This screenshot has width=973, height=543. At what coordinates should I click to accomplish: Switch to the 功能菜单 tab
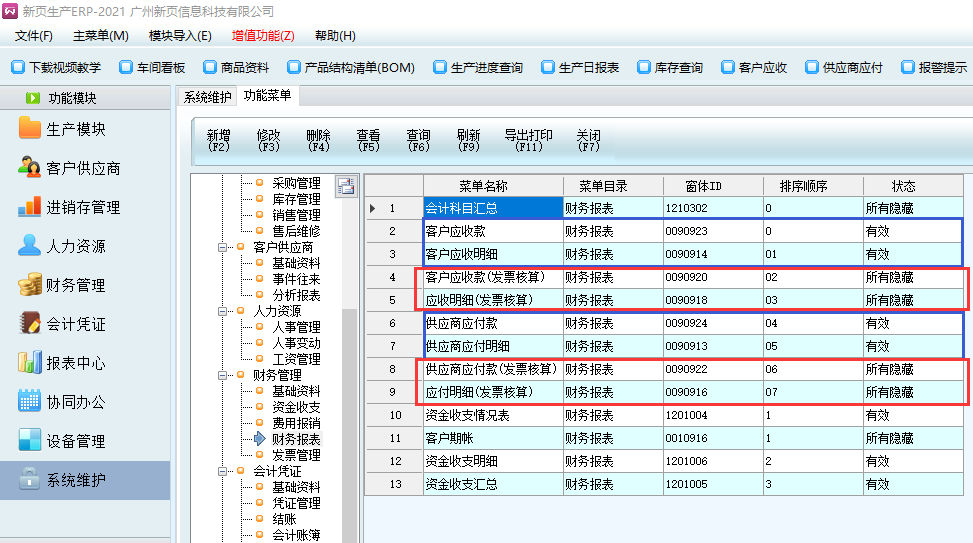pyautogui.click(x=267, y=96)
